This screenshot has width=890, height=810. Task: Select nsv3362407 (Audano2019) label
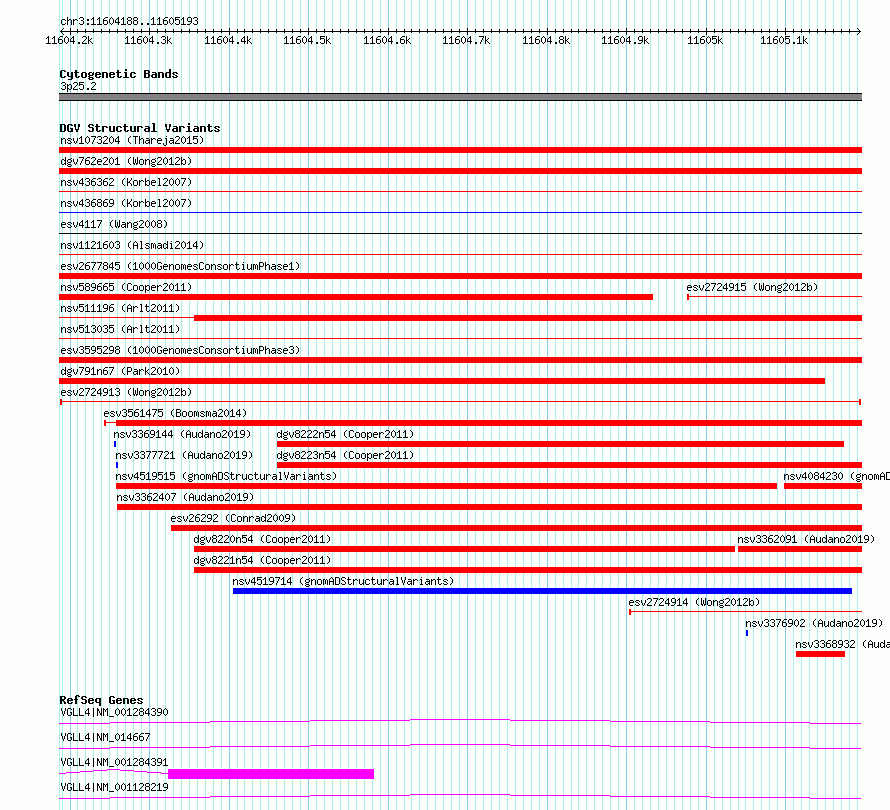[185, 497]
